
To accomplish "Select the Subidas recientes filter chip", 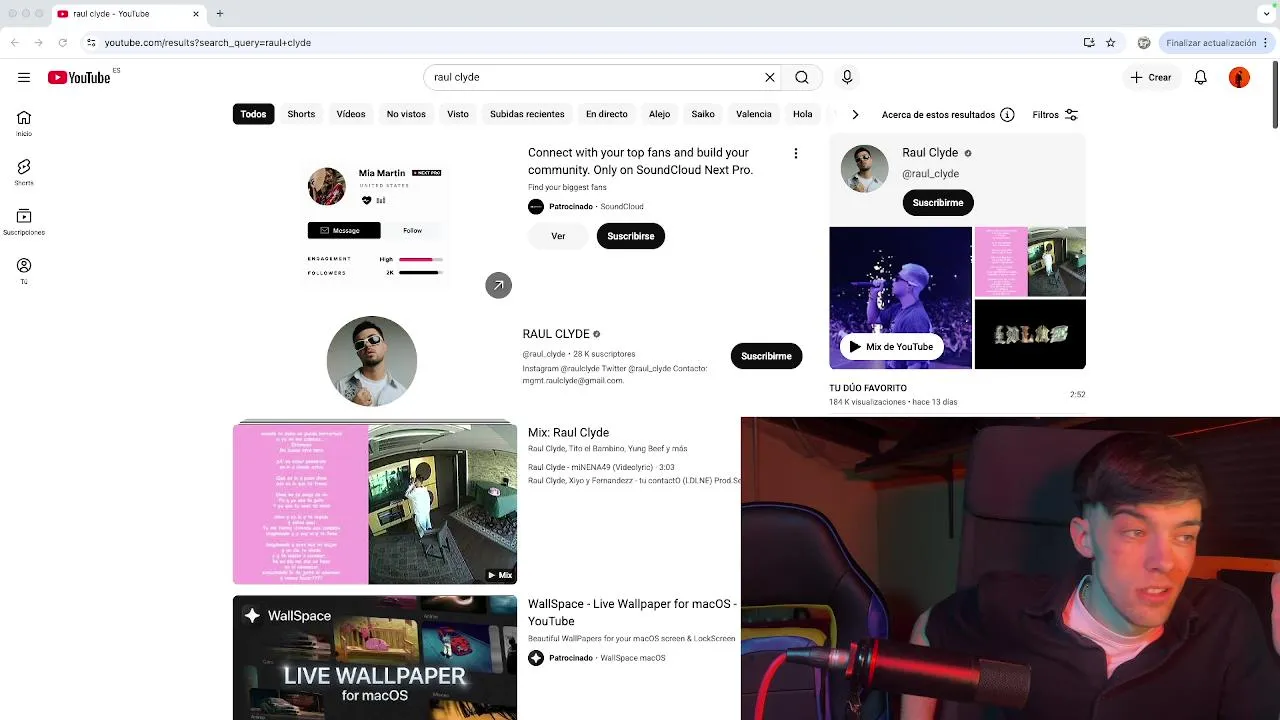I will [x=527, y=114].
